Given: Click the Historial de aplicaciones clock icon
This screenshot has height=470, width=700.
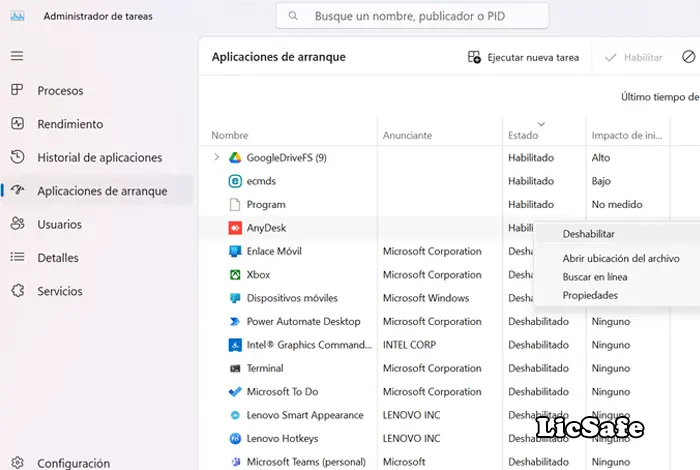Looking at the screenshot, I should [x=17, y=157].
